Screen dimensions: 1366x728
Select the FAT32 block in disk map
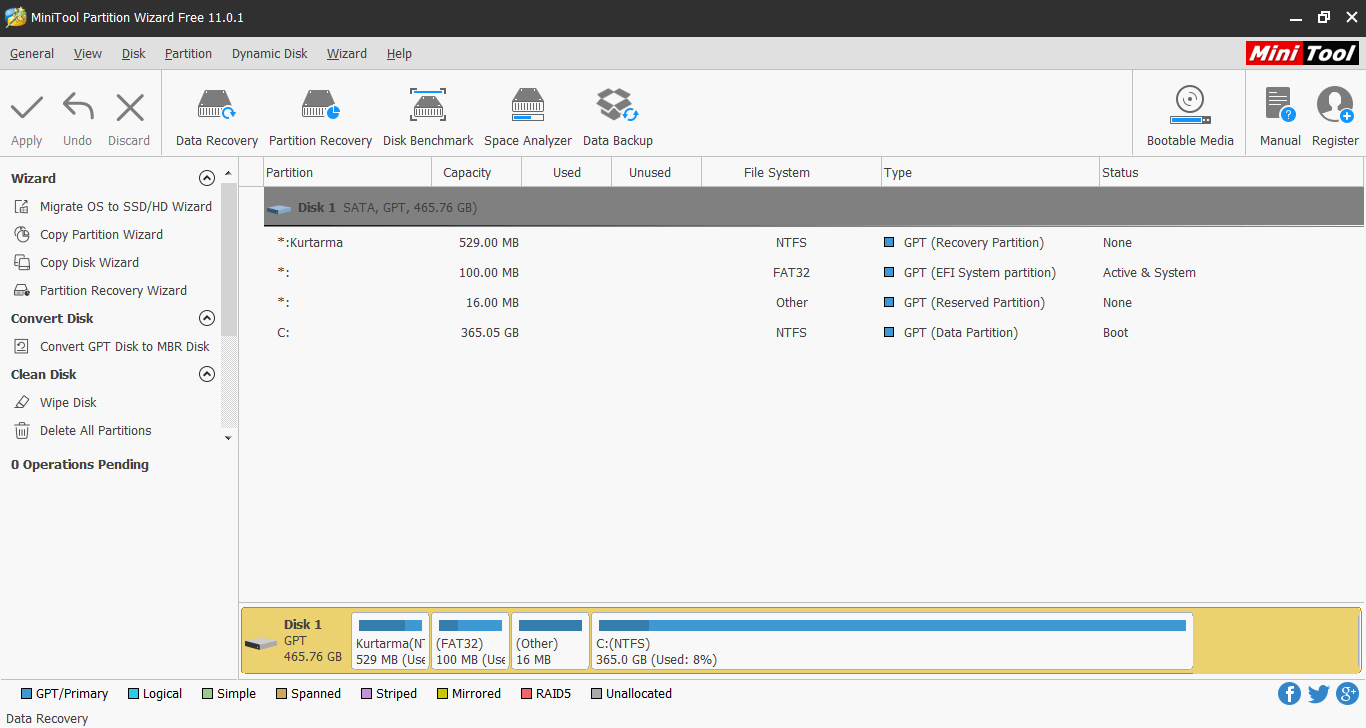pos(470,641)
